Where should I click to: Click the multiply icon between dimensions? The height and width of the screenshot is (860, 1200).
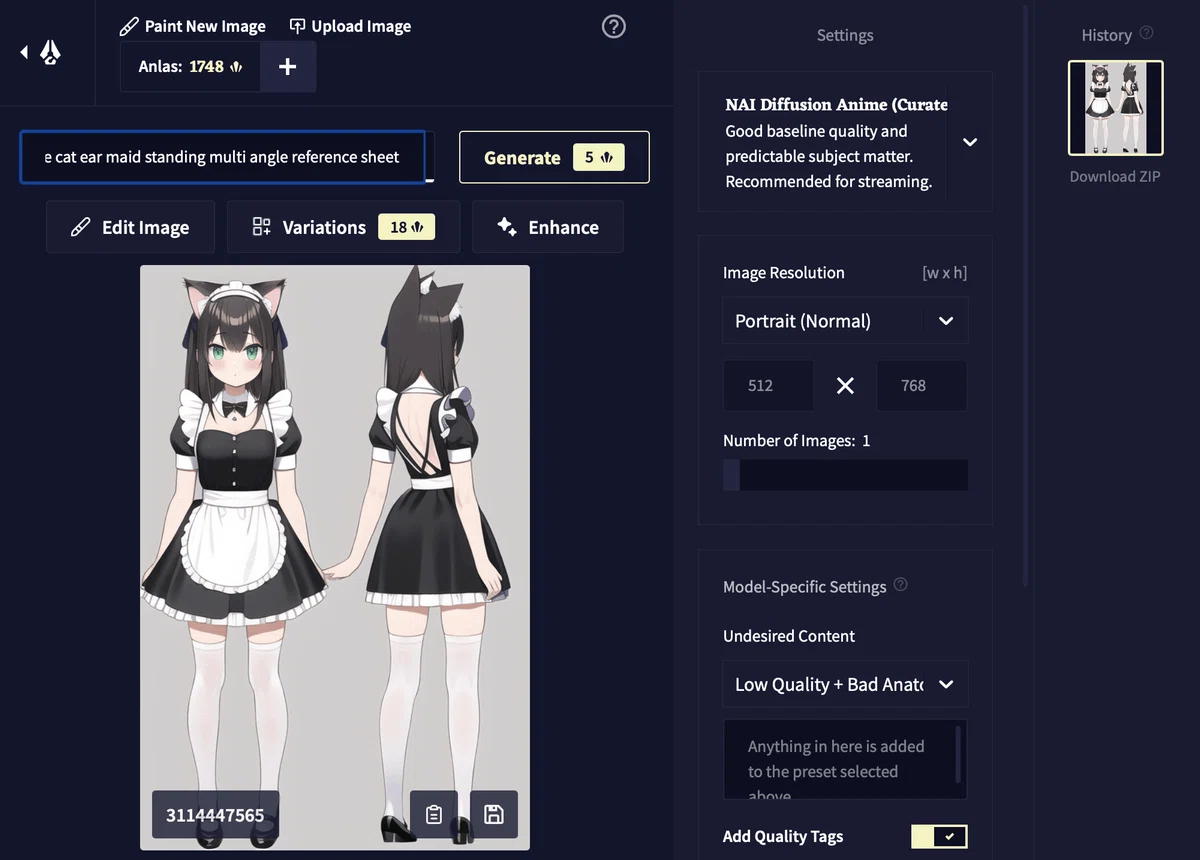pos(845,386)
